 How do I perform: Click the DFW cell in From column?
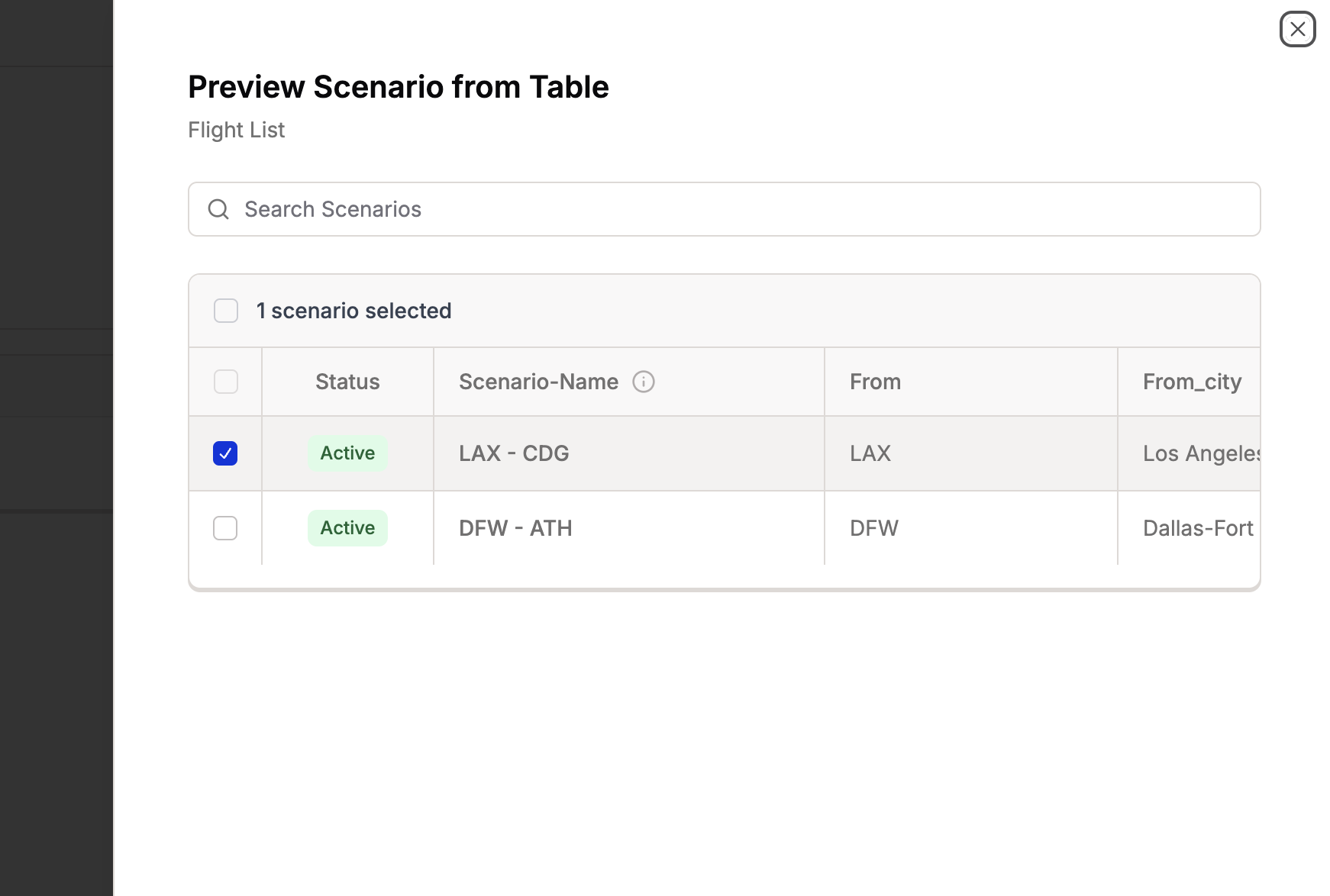pos(874,528)
